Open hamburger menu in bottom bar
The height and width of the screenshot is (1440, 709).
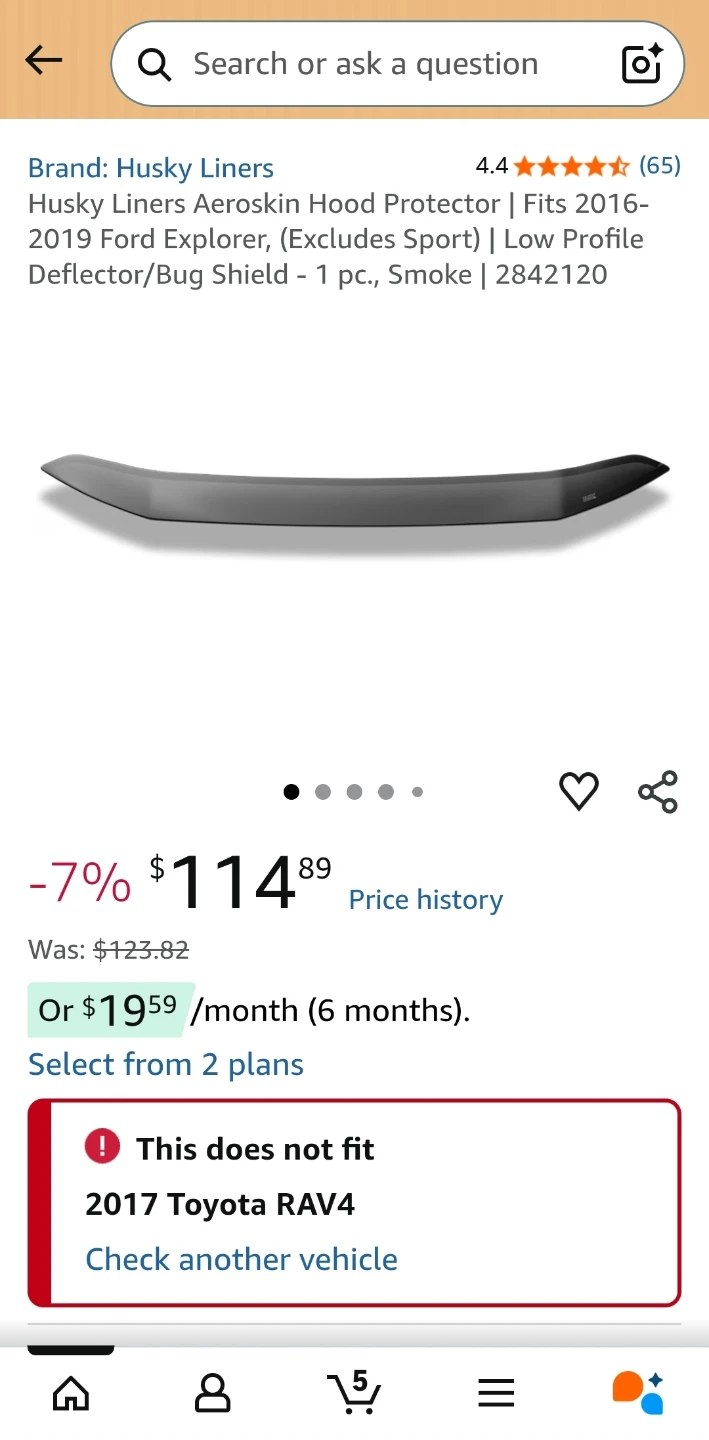click(x=496, y=1393)
